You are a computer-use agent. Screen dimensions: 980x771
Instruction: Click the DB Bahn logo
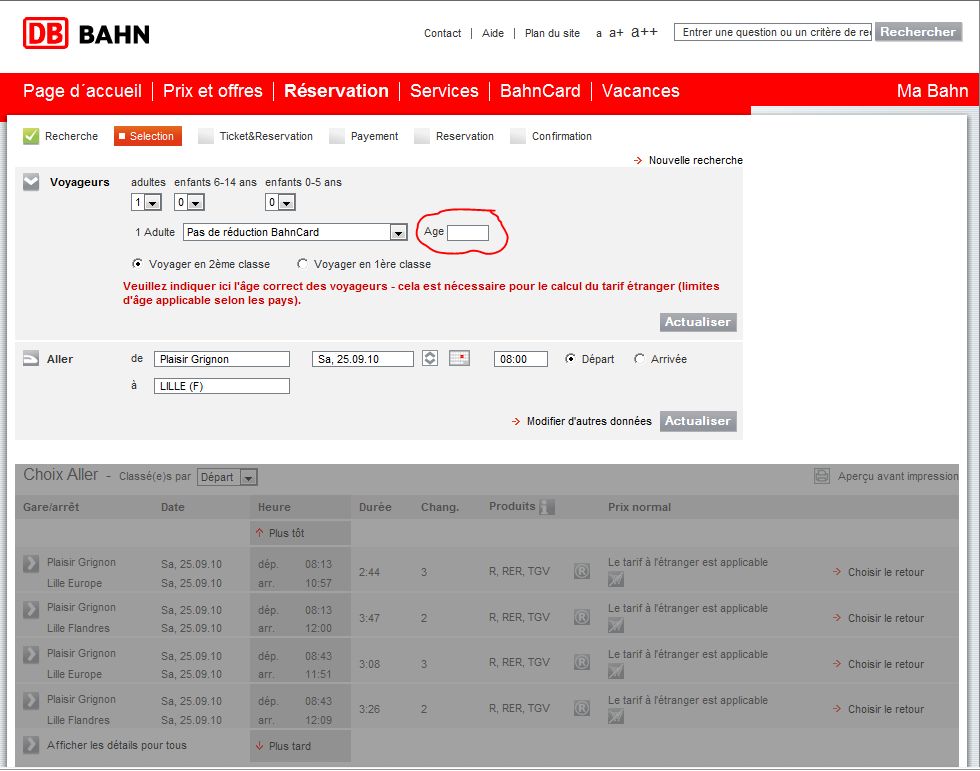click(x=86, y=33)
